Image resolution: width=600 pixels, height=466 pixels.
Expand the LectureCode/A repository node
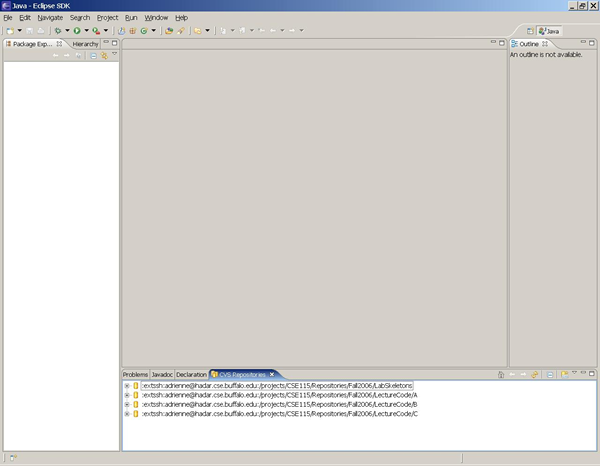point(126,395)
